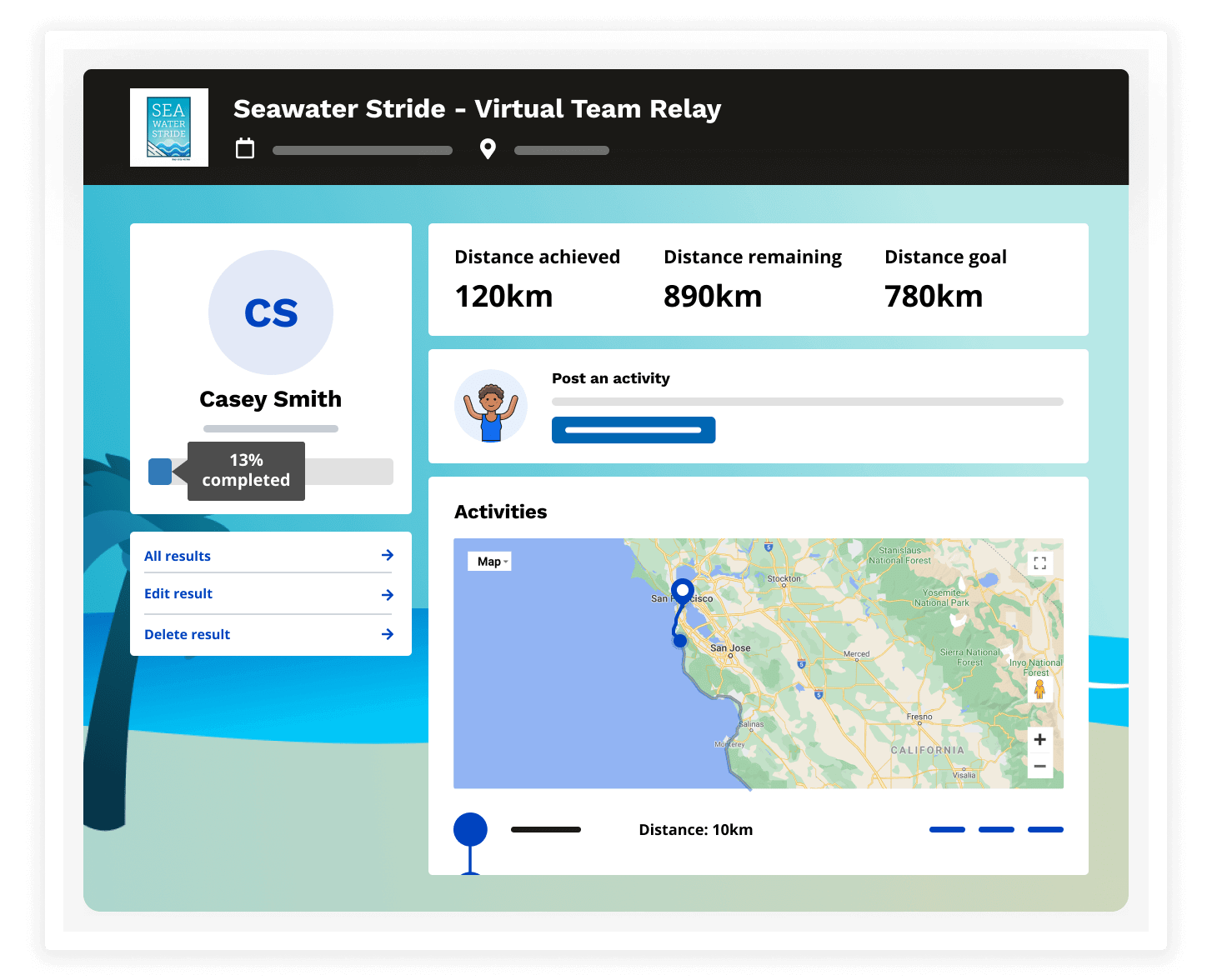Zoom out the map with minus button
This screenshot has width=1212, height=980.
(x=1039, y=766)
